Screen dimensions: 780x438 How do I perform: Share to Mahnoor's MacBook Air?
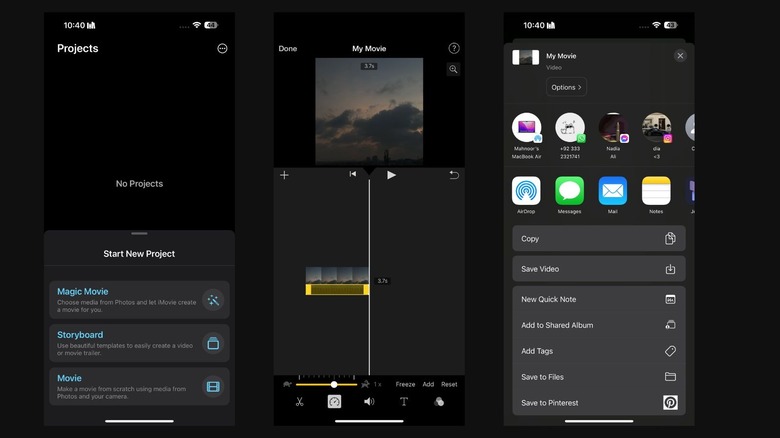pos(526,135)
